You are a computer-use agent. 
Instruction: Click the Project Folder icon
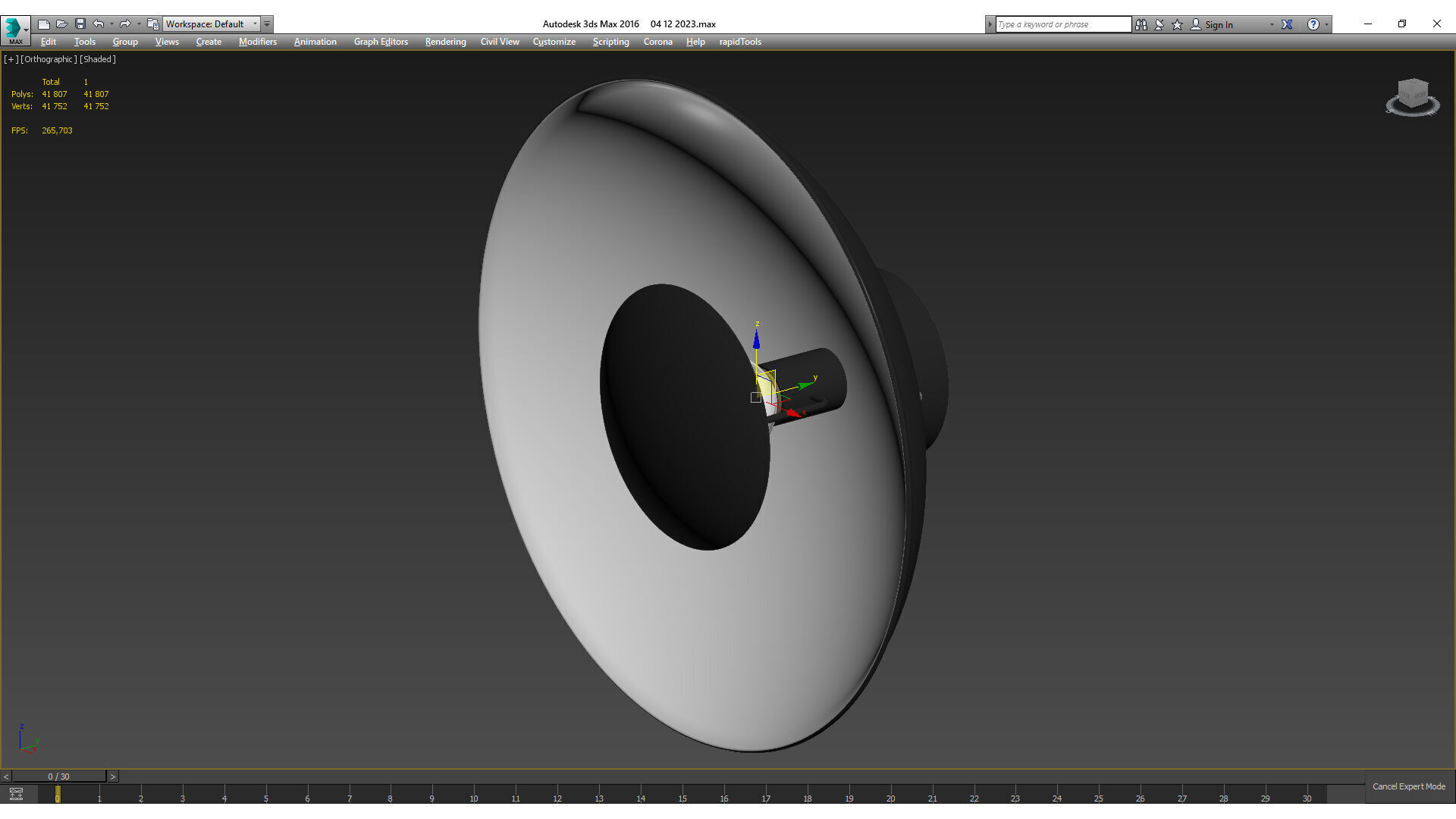point(152,24)
